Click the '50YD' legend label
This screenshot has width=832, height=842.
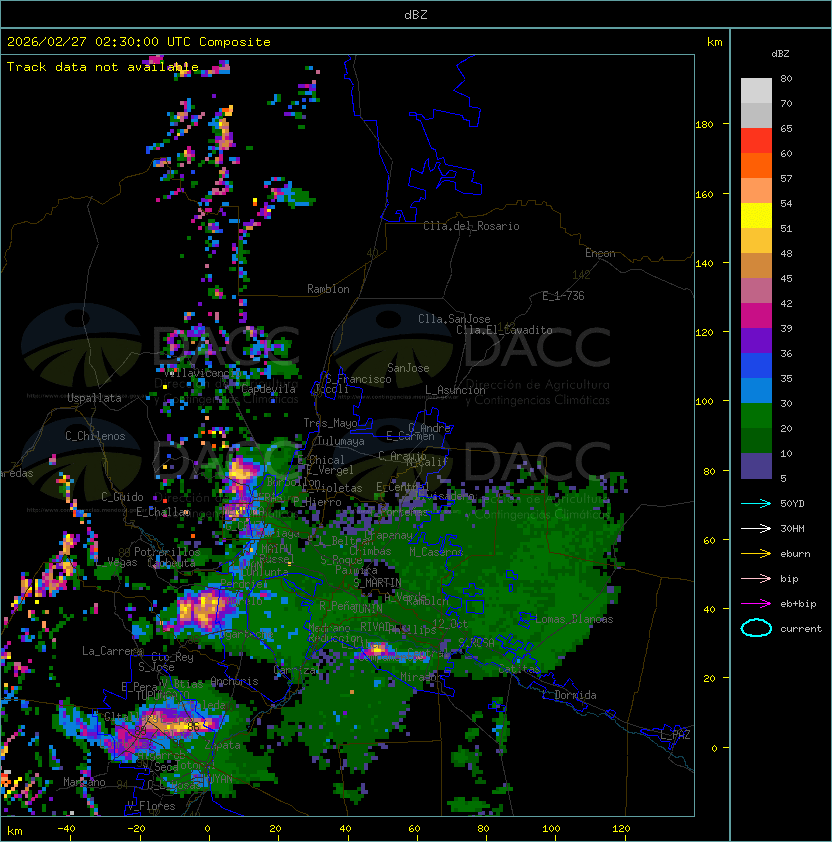pyautogui.click(x=792, y=503)
